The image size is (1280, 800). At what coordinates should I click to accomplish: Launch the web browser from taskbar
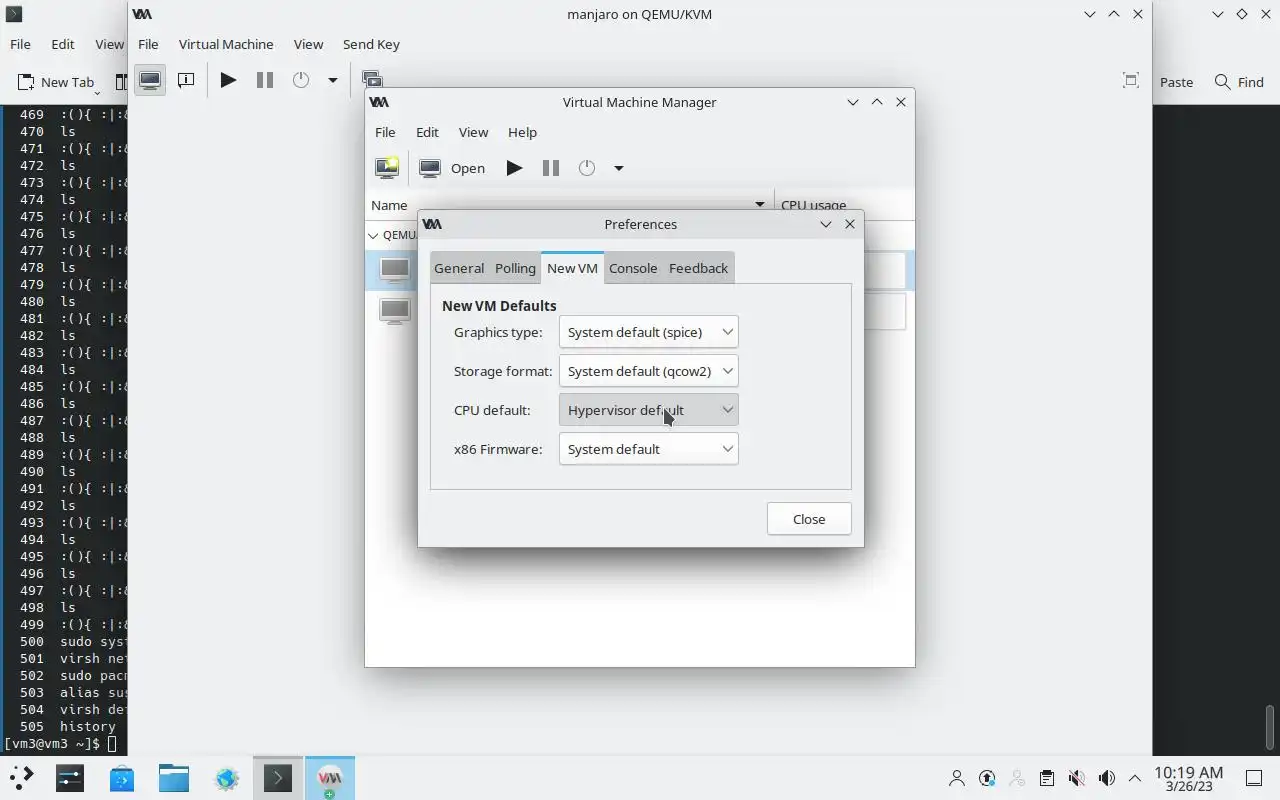[227, 778]
